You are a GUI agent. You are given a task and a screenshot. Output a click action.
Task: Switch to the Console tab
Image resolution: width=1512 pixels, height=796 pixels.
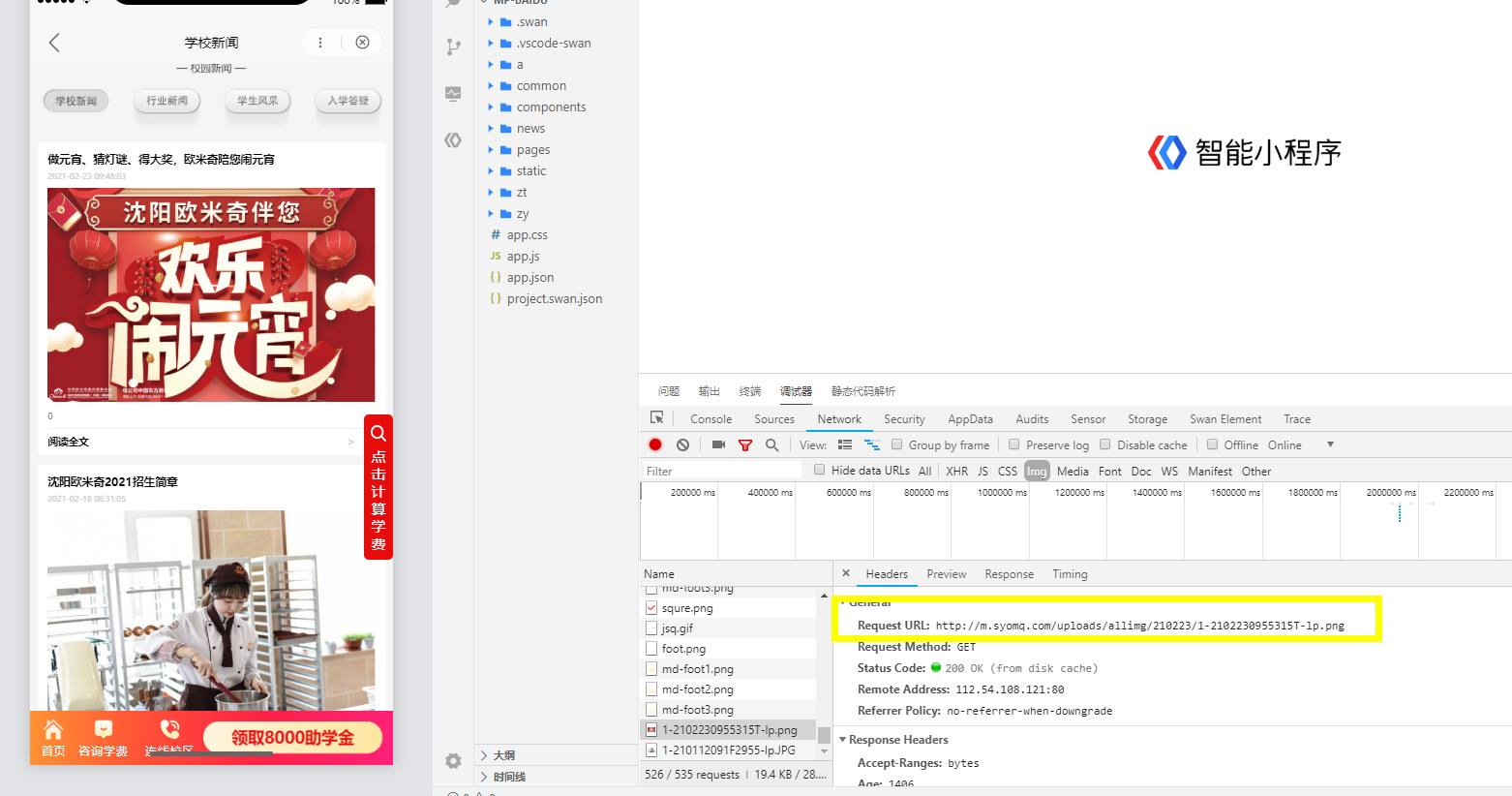pyautogui.click(x=711, y=419)
